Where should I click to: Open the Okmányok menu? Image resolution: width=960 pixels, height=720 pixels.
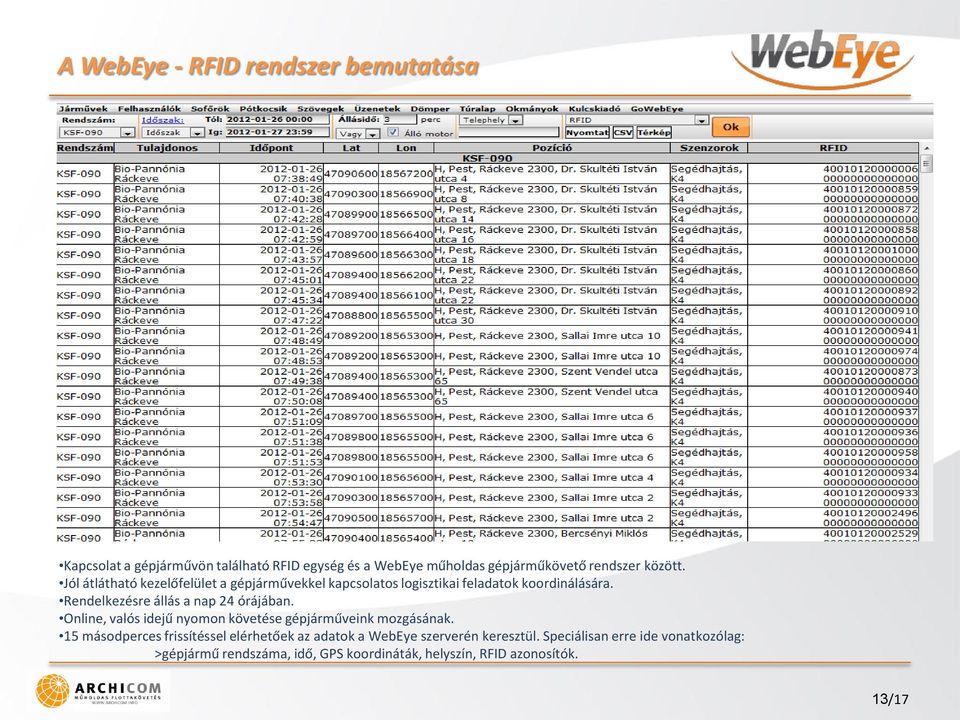[532, 109]
